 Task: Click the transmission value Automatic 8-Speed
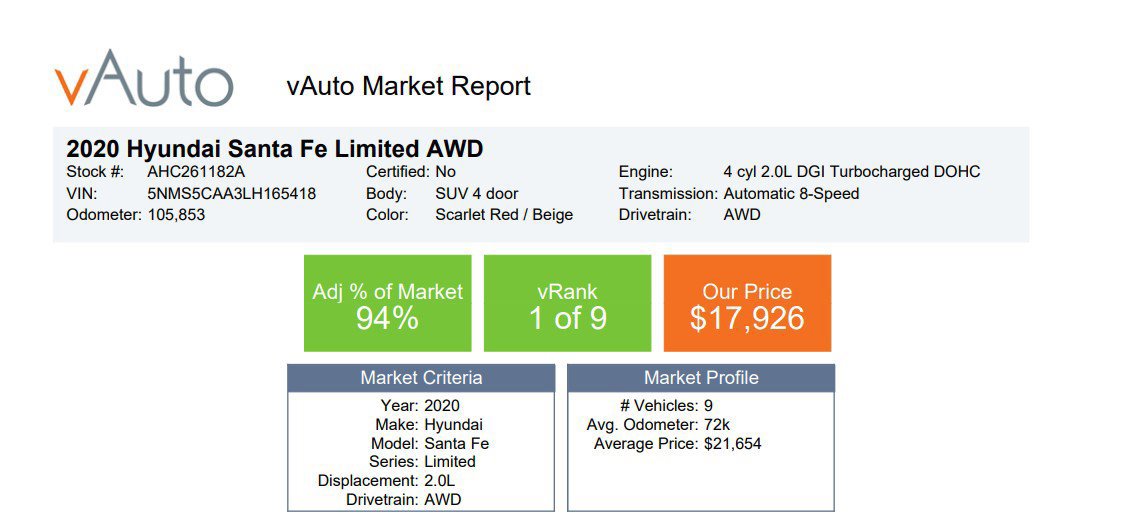point(791,193)
